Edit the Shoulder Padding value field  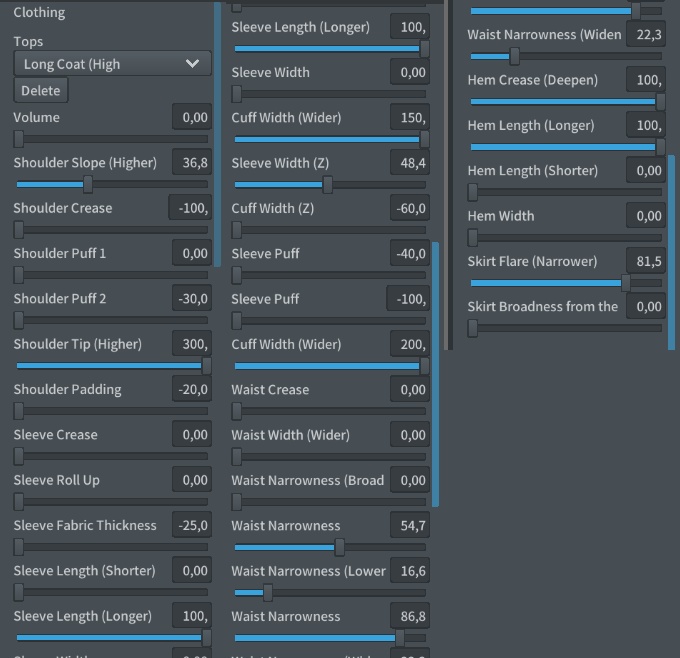[x=190, y=390]
